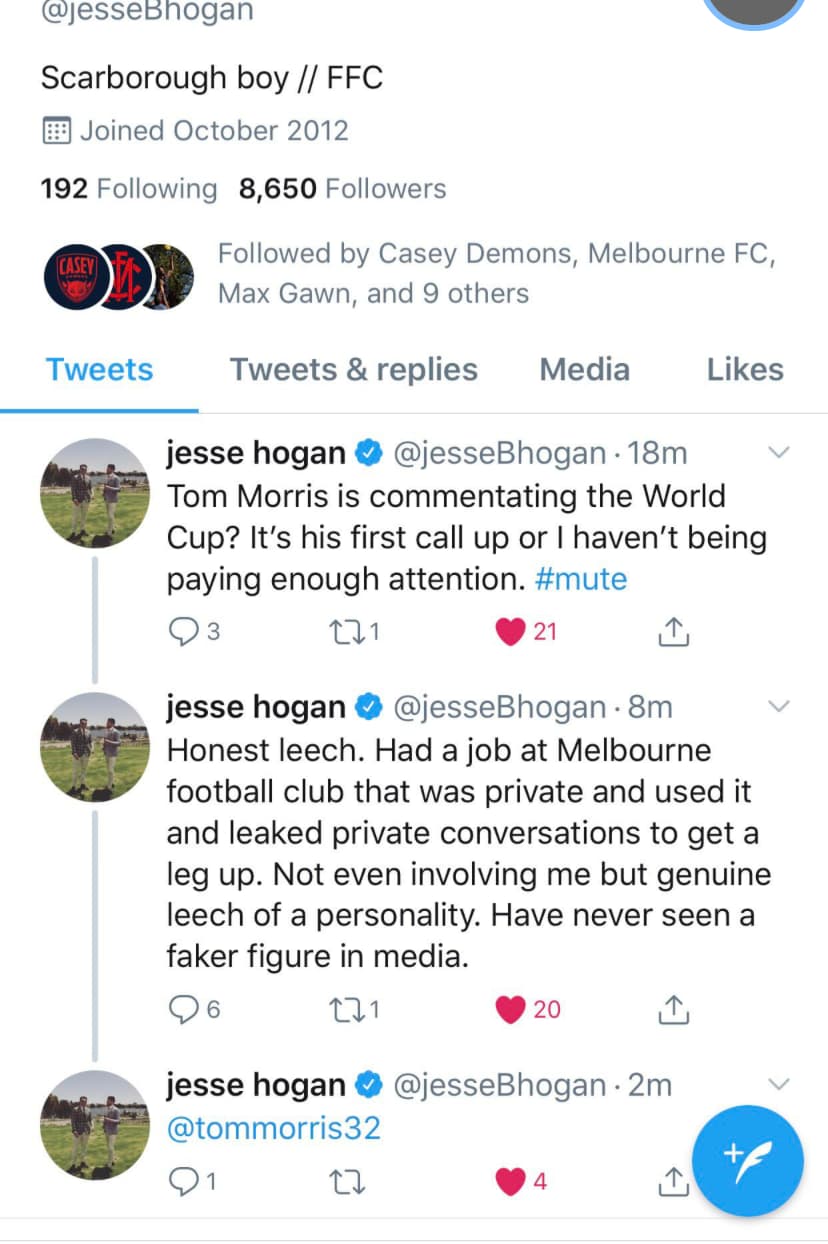The width and height of the screenshot is (828, 1244).
Task: View the 8,650 Followers list
Action: 342,189
